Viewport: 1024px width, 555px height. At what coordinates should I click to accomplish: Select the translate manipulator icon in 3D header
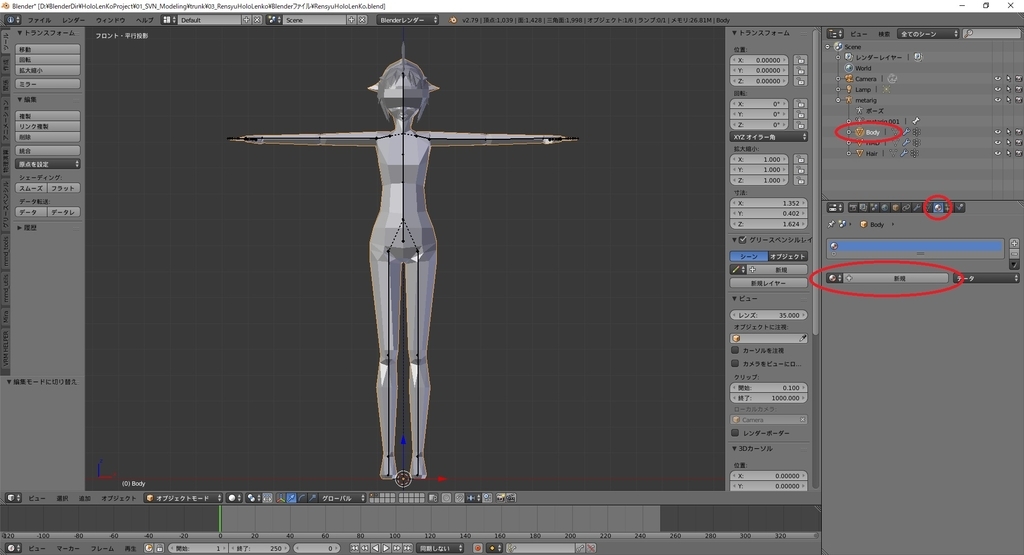tap(291, 497)
